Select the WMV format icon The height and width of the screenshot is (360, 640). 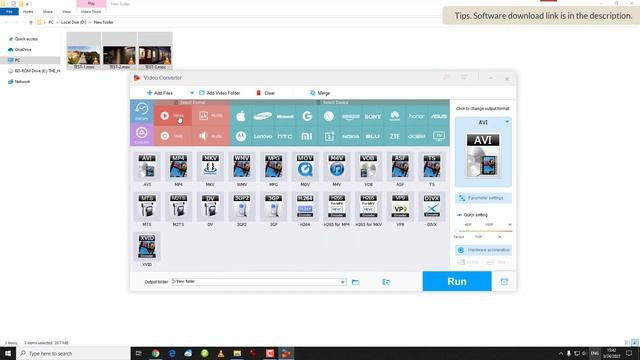click(x=242, y=167)
